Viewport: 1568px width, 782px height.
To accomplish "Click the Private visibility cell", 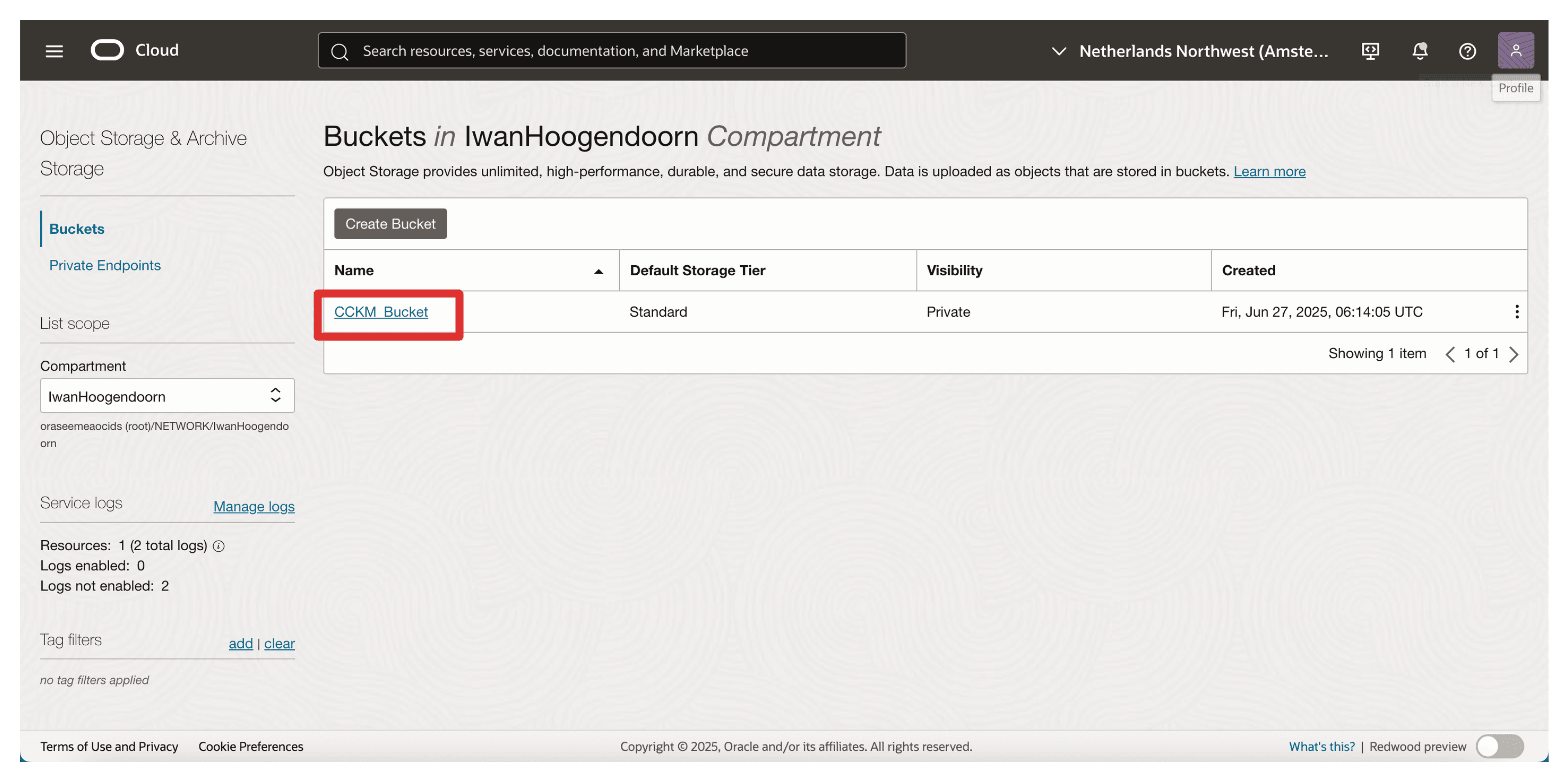I will tap(948, 312).
